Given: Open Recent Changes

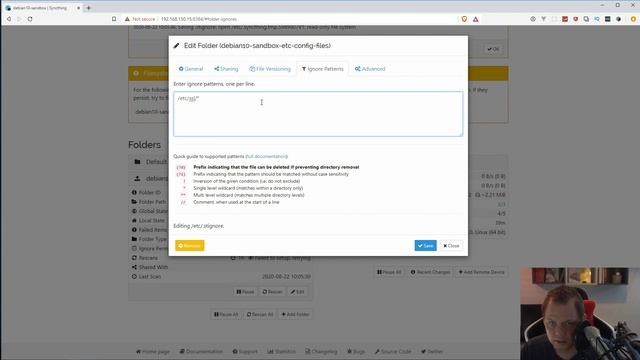Looking at the screenshot, I should [430, 272].
